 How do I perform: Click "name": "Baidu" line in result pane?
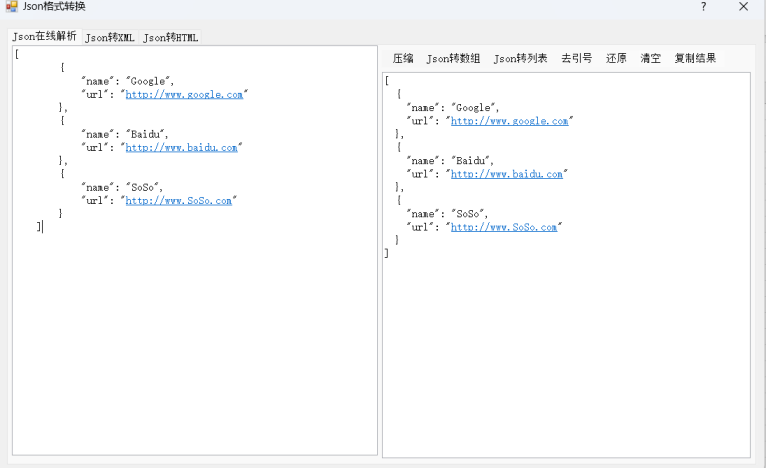click(x=450, y=161)
